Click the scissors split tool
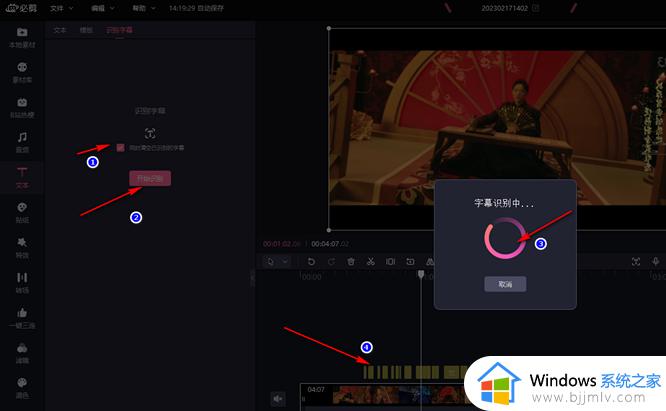 point(371,262)
